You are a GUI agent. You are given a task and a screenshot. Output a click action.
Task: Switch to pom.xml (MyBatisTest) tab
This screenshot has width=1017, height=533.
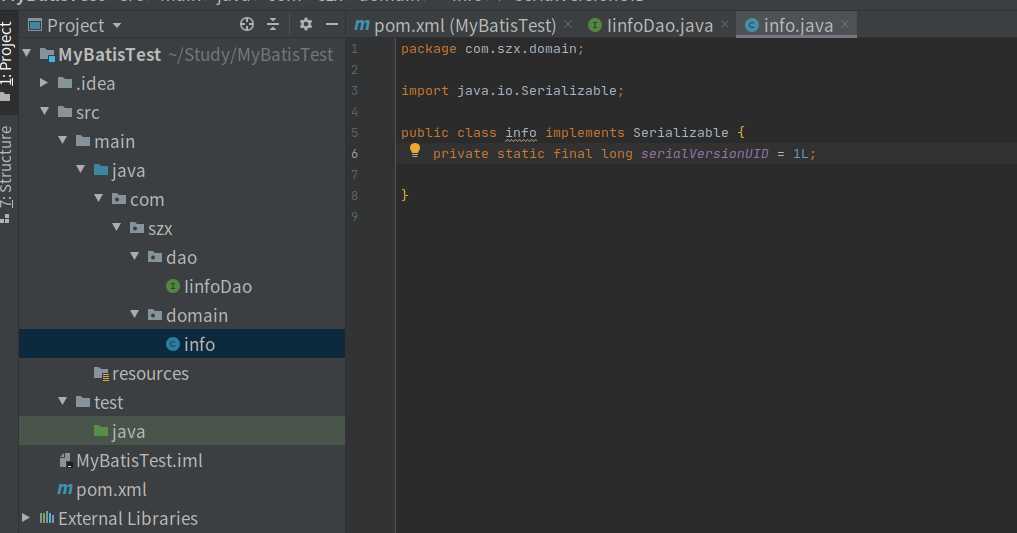464,25
